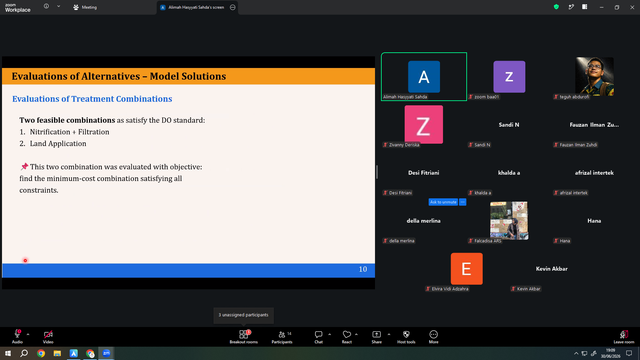Click the Share screen icon
The width and height of the screenshot is (640, 360).
376,335
